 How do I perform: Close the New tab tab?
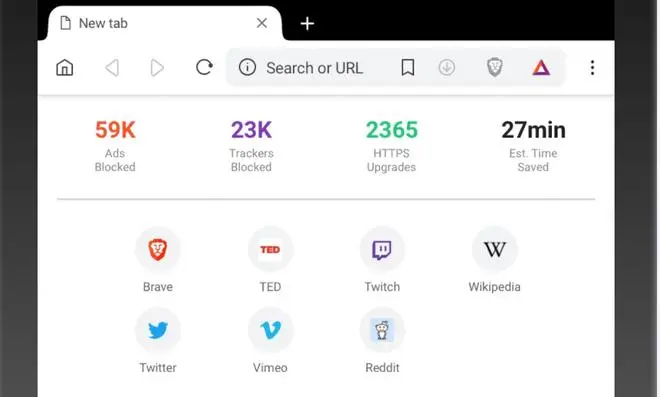262,23
